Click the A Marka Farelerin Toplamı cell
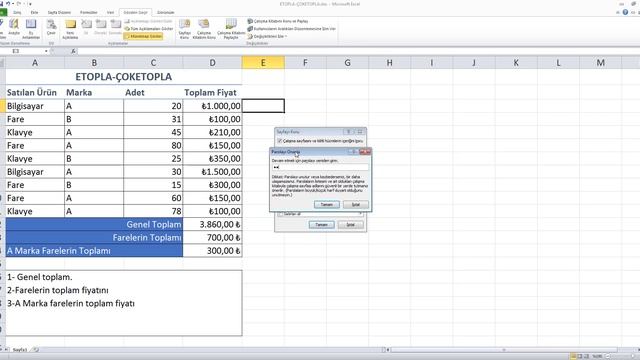 [94, 250]
